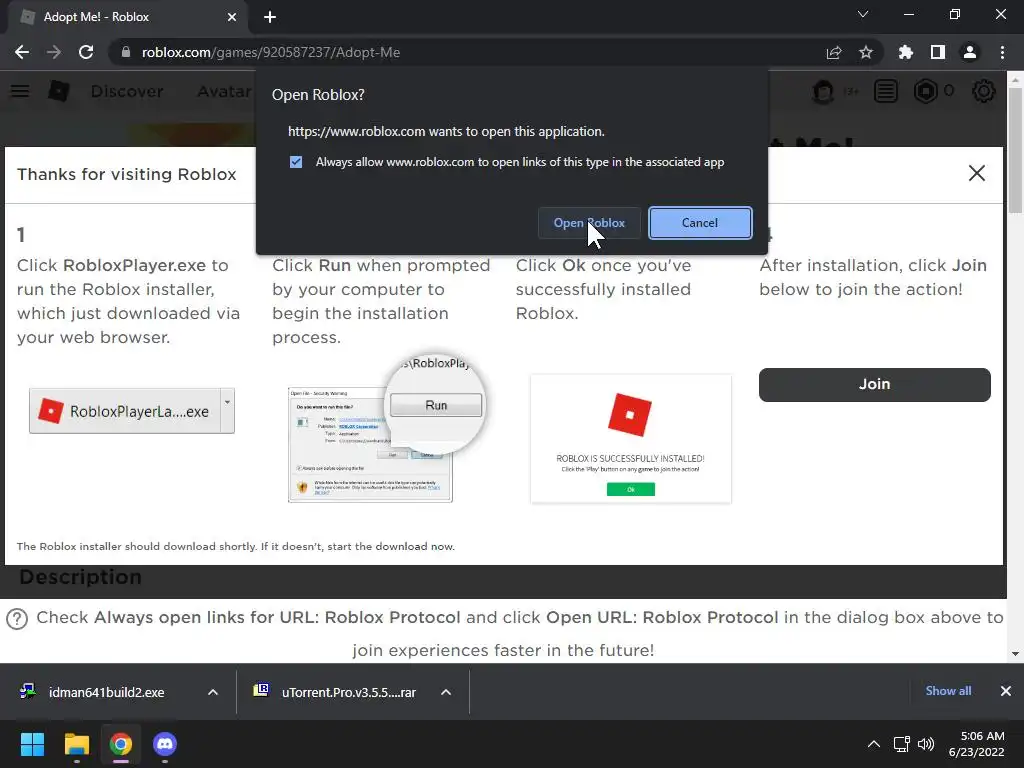The width and height of the screenshot is (1024, 768).
Task: Open the Roblox settings gear
Action: [x=984, y=91]
